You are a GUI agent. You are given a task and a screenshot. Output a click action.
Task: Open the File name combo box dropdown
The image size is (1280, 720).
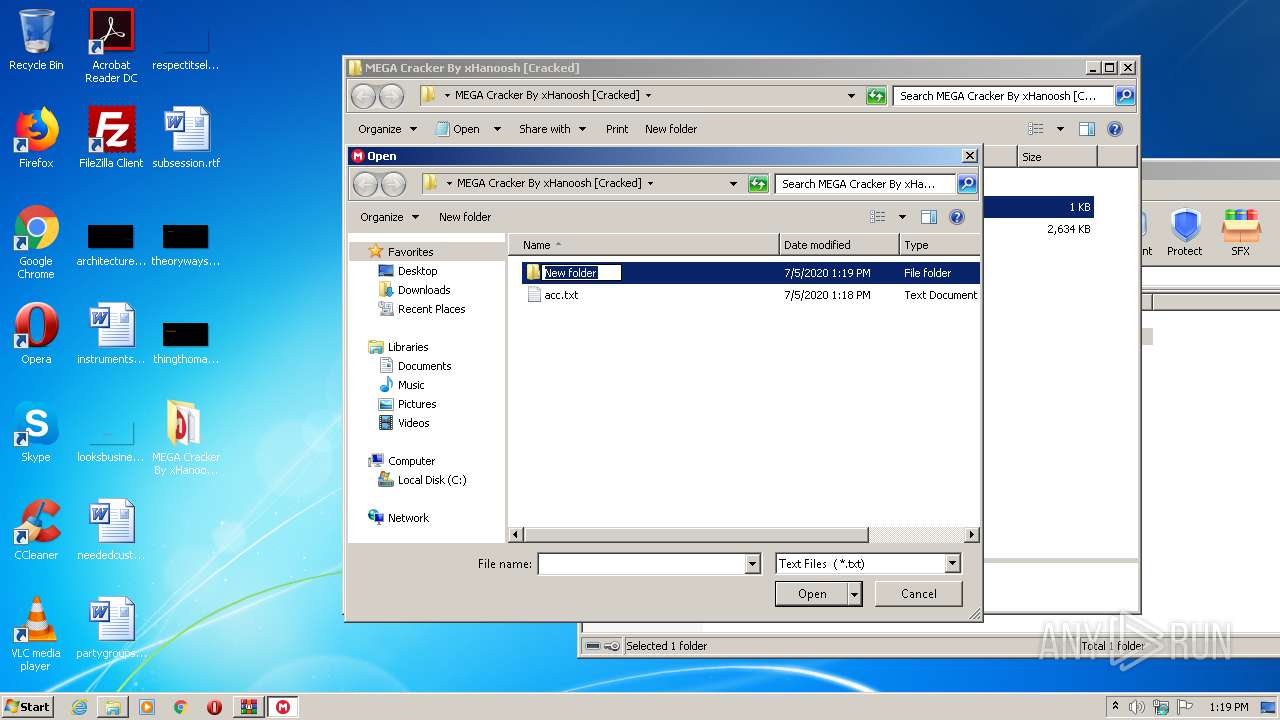[753, 564]
